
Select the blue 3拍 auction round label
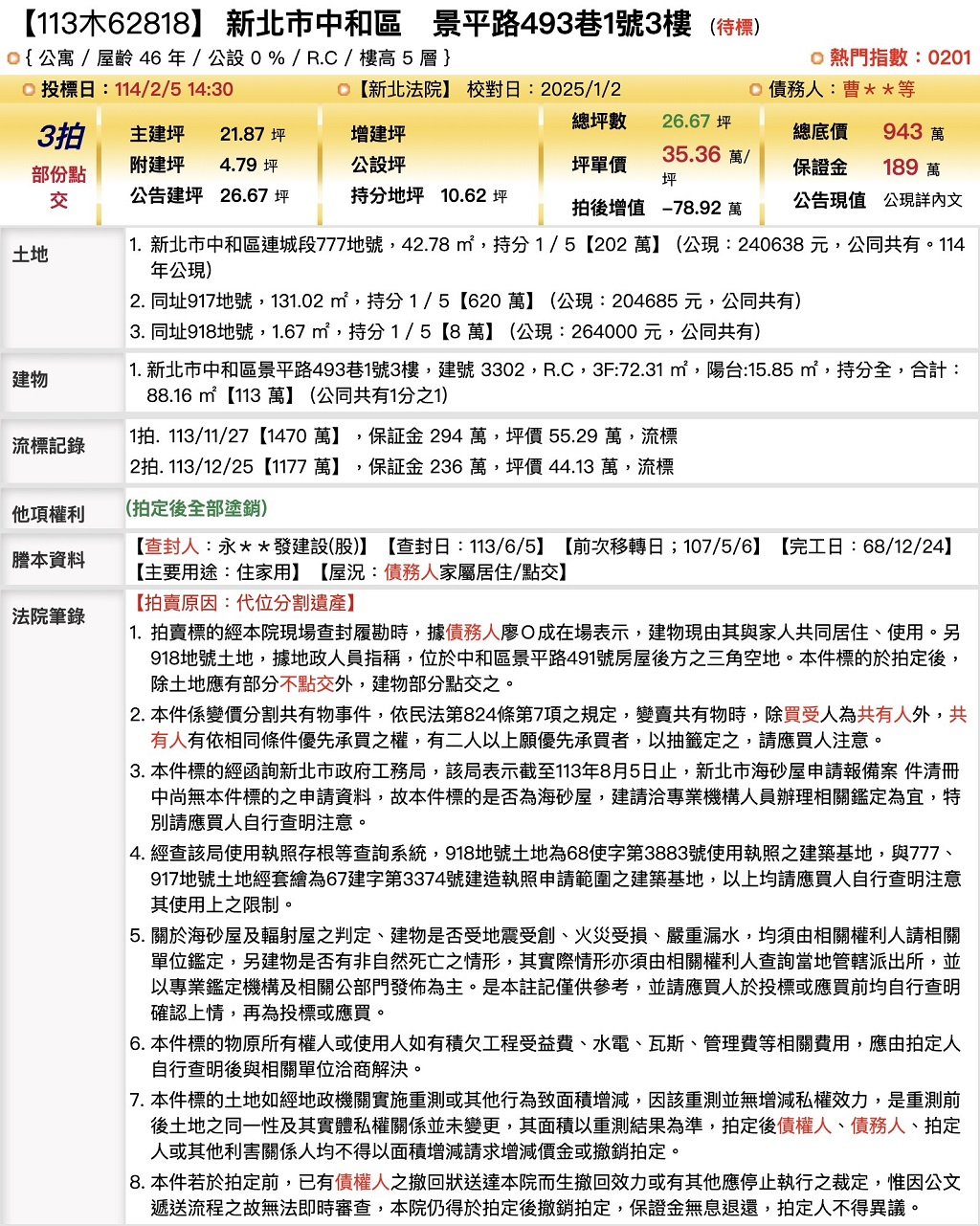[59, 137]
